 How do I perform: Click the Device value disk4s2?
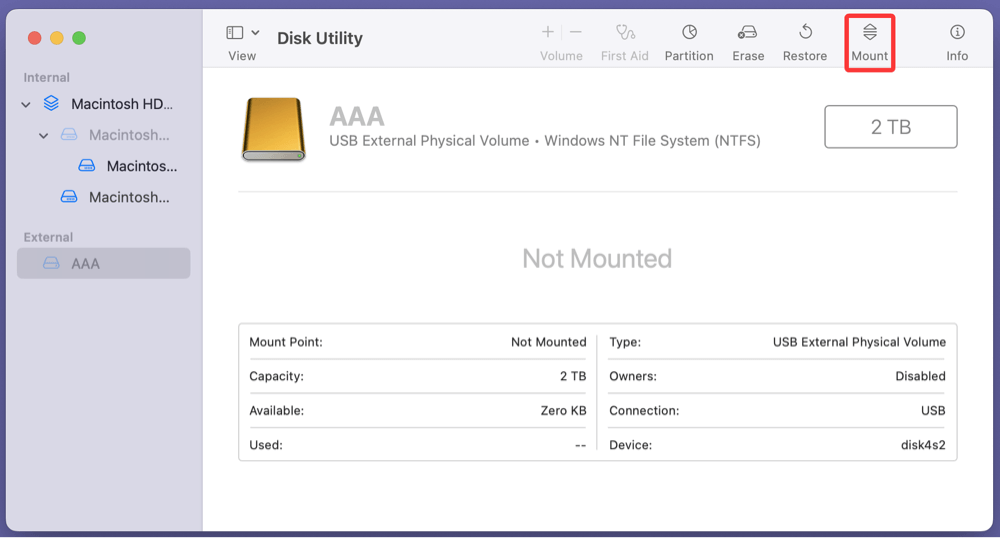point(923,445)
